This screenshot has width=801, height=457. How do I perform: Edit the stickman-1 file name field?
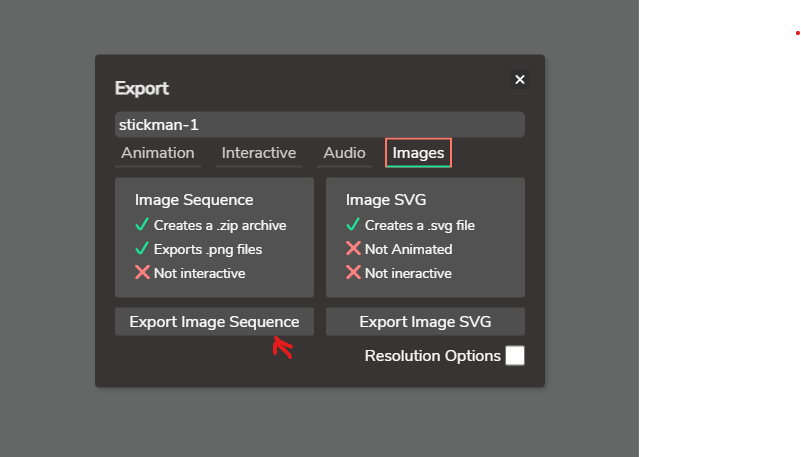click(x=320, y=125)
